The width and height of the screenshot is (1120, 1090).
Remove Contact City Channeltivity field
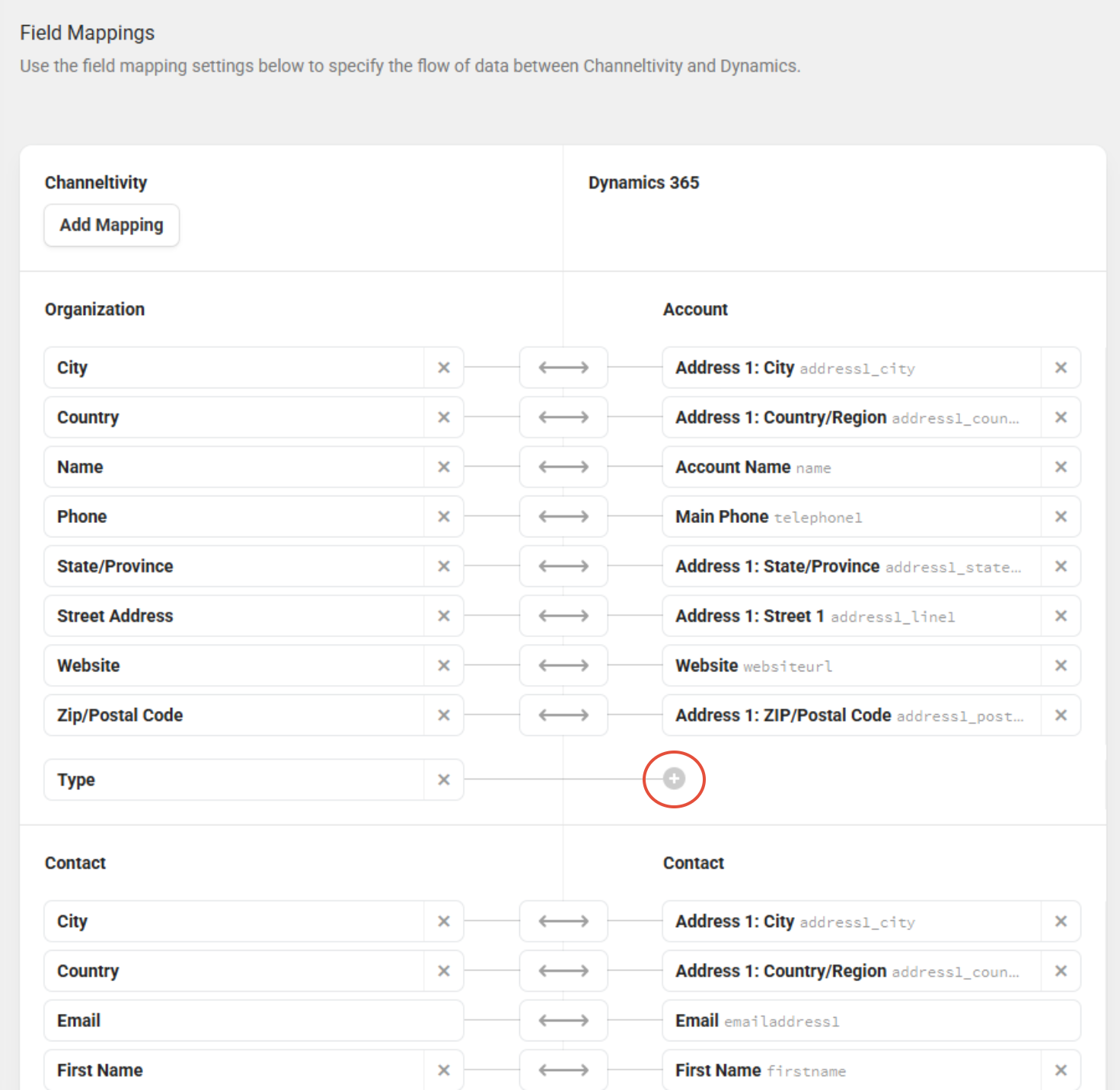[x=444, y=921]
